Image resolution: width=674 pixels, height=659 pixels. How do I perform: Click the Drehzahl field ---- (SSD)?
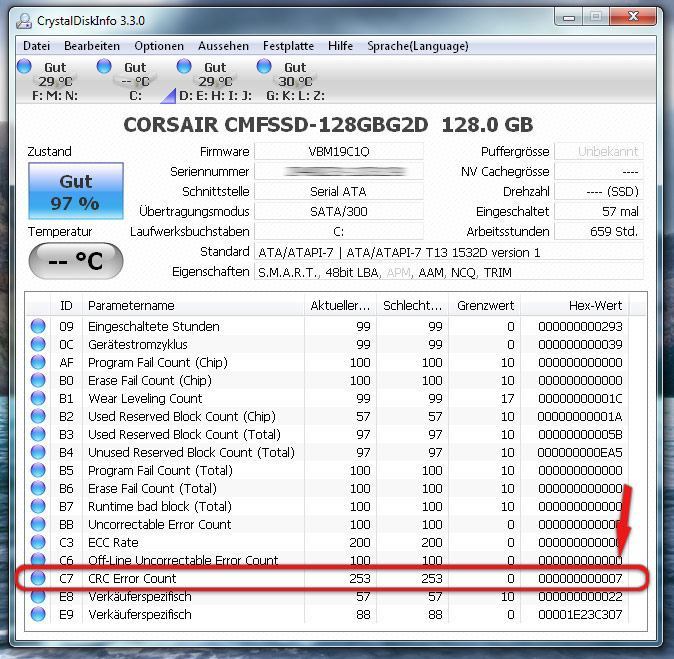(599, 191)
